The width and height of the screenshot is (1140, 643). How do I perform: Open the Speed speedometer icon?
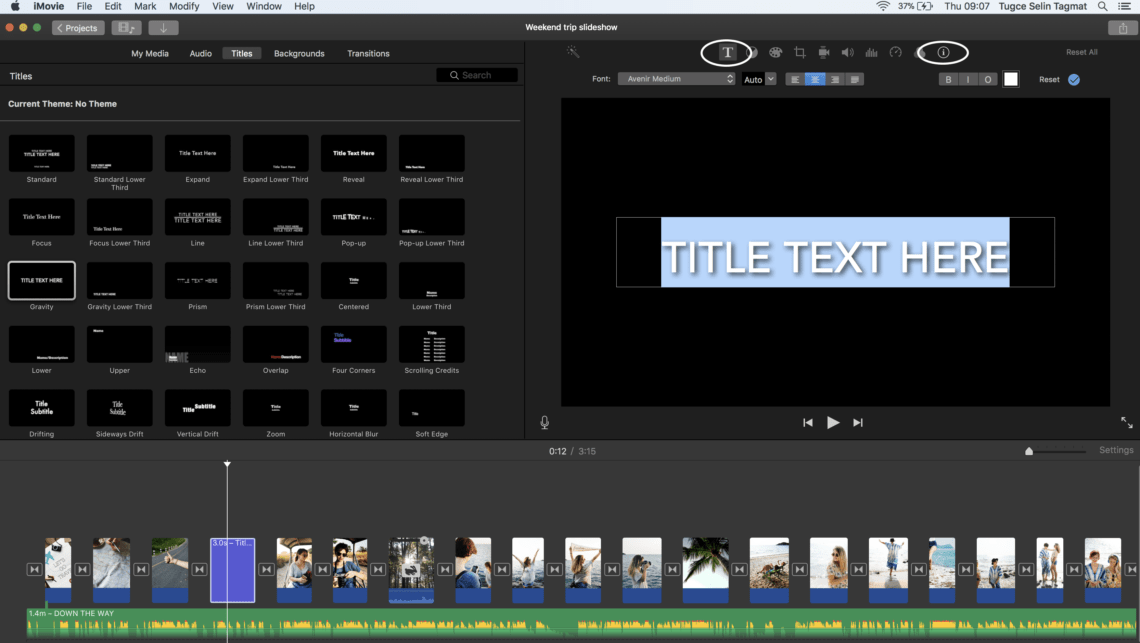pos(896,52)
